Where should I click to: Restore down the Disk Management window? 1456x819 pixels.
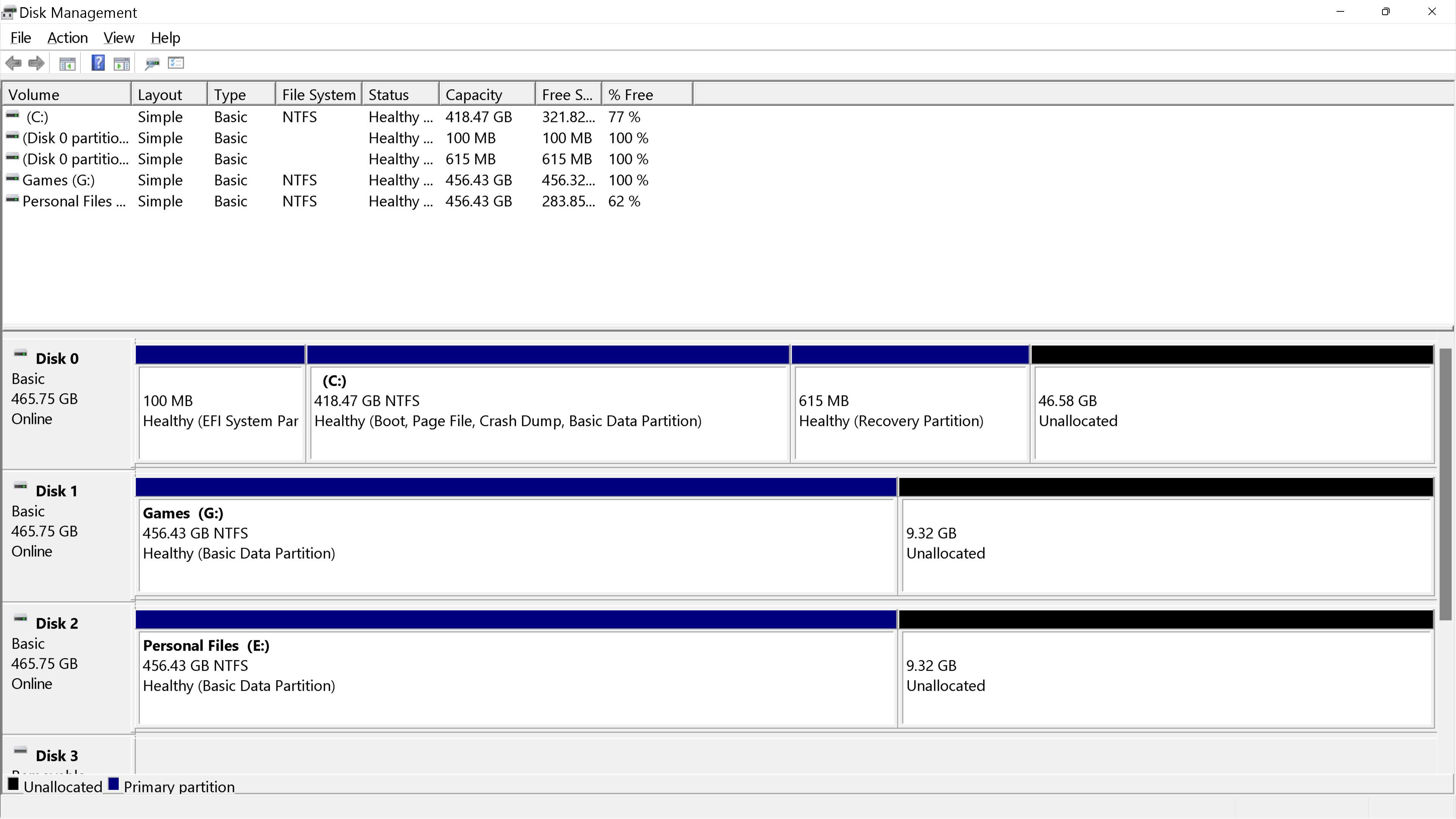[1385, 12]
